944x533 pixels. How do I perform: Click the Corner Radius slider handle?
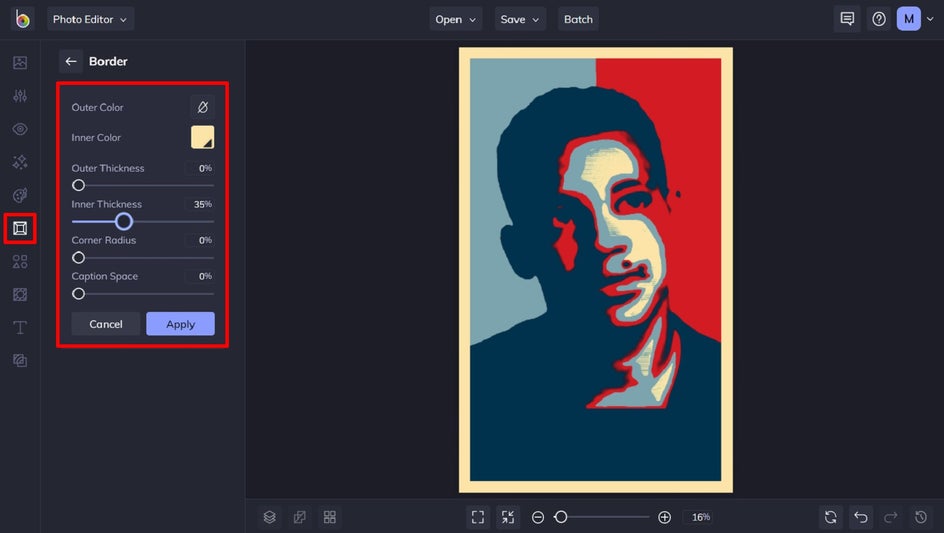click(x=78, y=258)
